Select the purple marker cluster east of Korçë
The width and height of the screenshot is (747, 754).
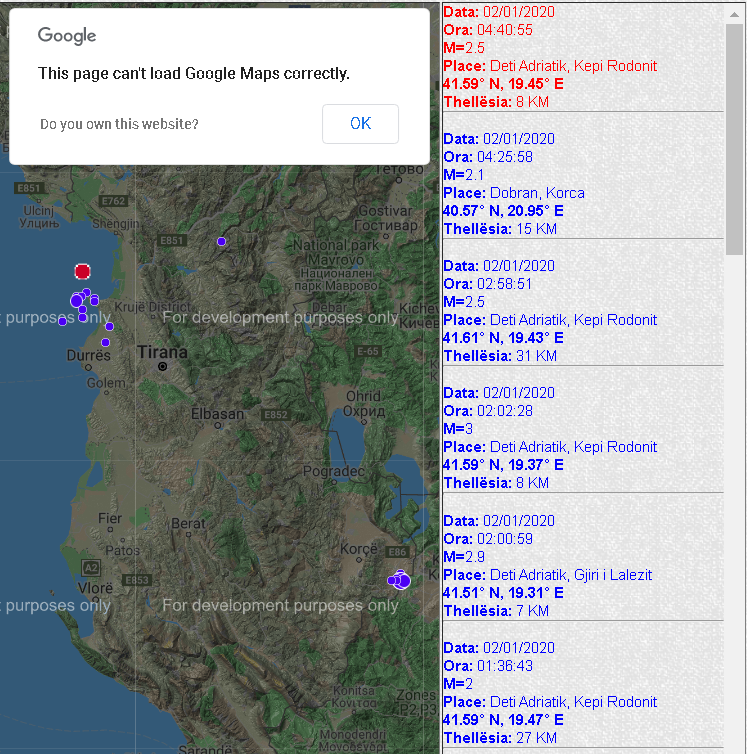point(399,580)
